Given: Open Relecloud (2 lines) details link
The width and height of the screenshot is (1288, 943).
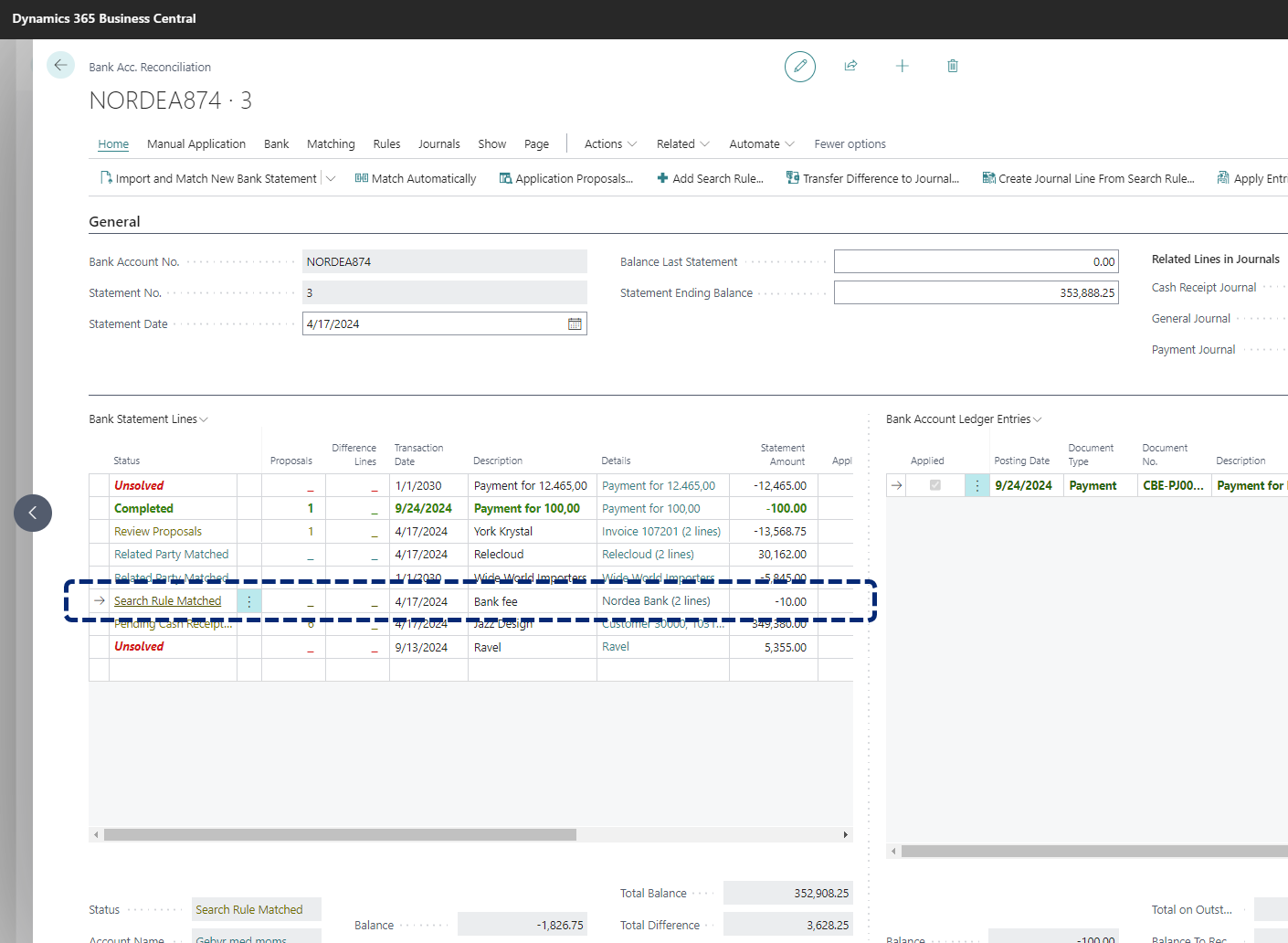Looking at the screenshot, I should [x=648, y=554].
